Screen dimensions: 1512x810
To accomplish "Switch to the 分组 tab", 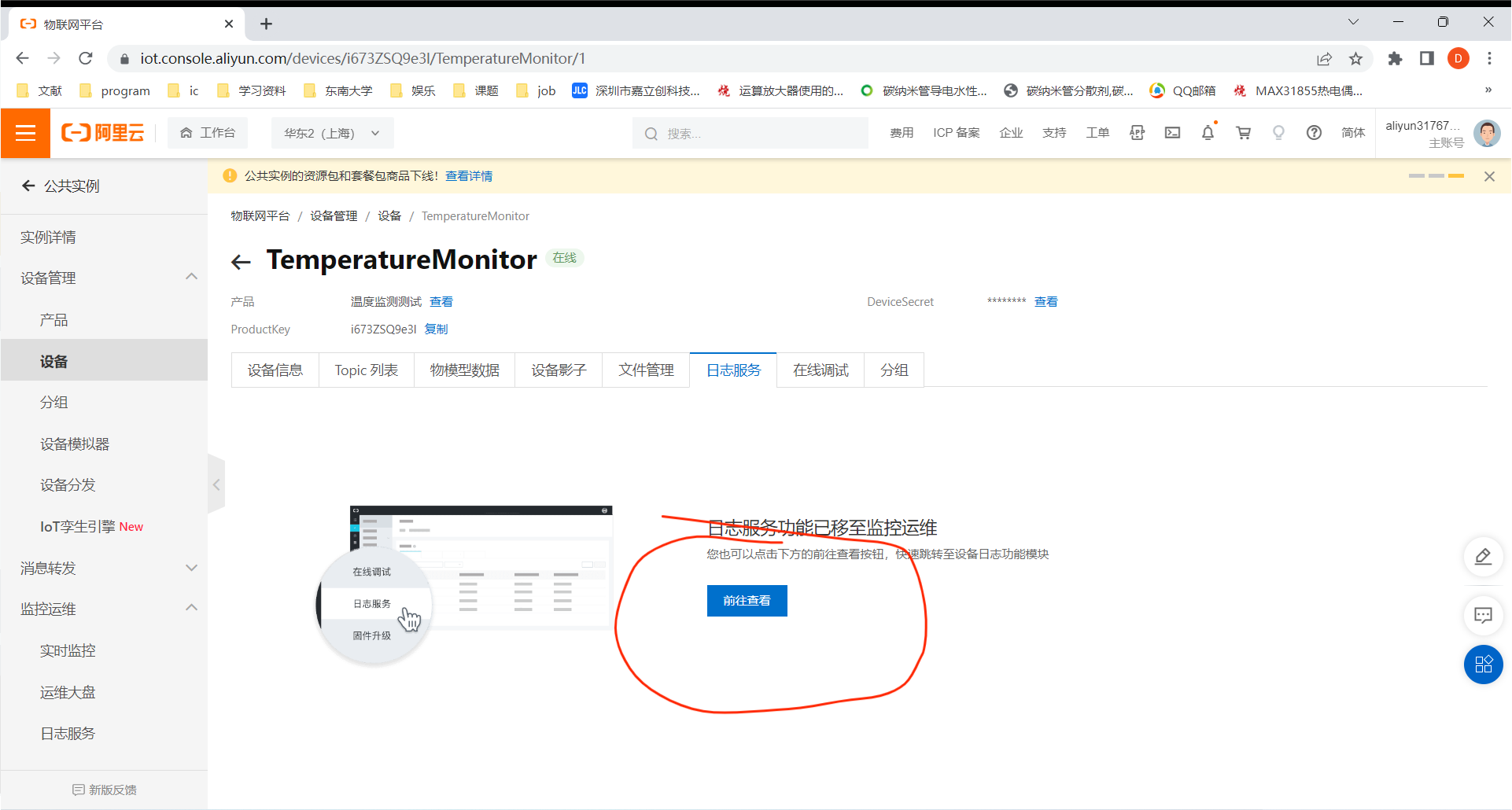I will pos(894,370).
